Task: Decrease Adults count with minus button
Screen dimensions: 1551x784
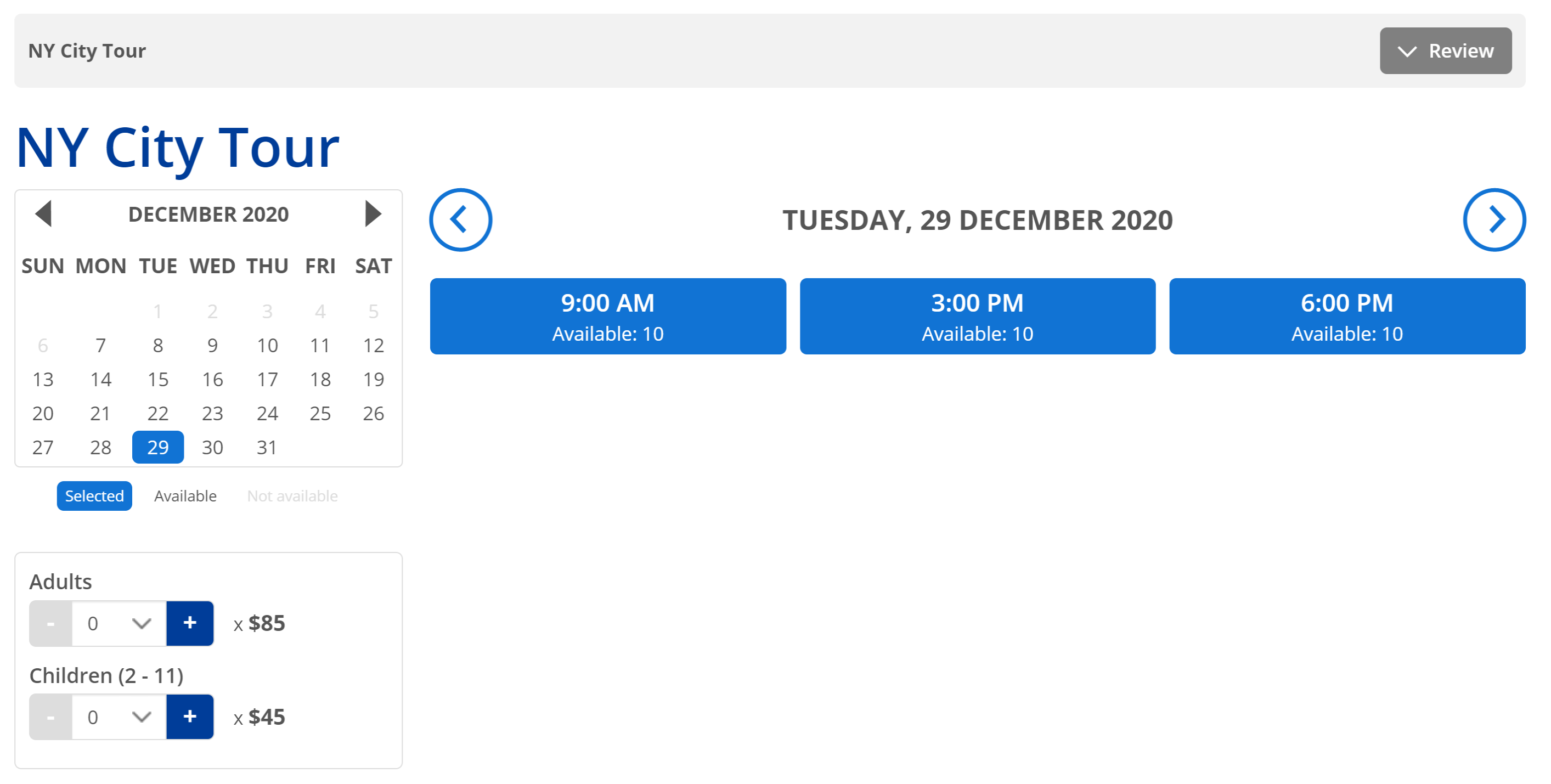Action: [50, 623]
